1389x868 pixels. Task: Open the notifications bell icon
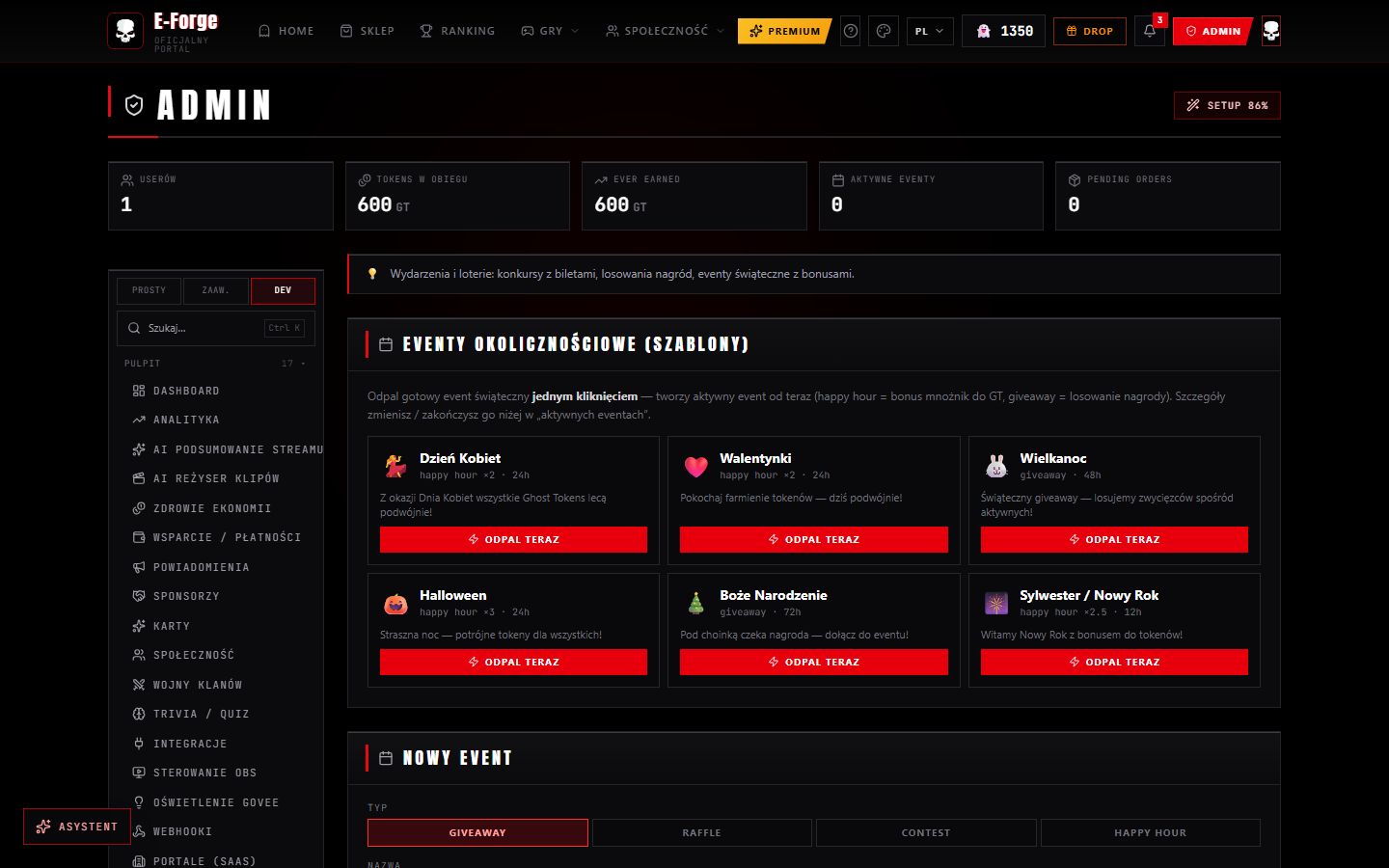(x=1149, y=31)
